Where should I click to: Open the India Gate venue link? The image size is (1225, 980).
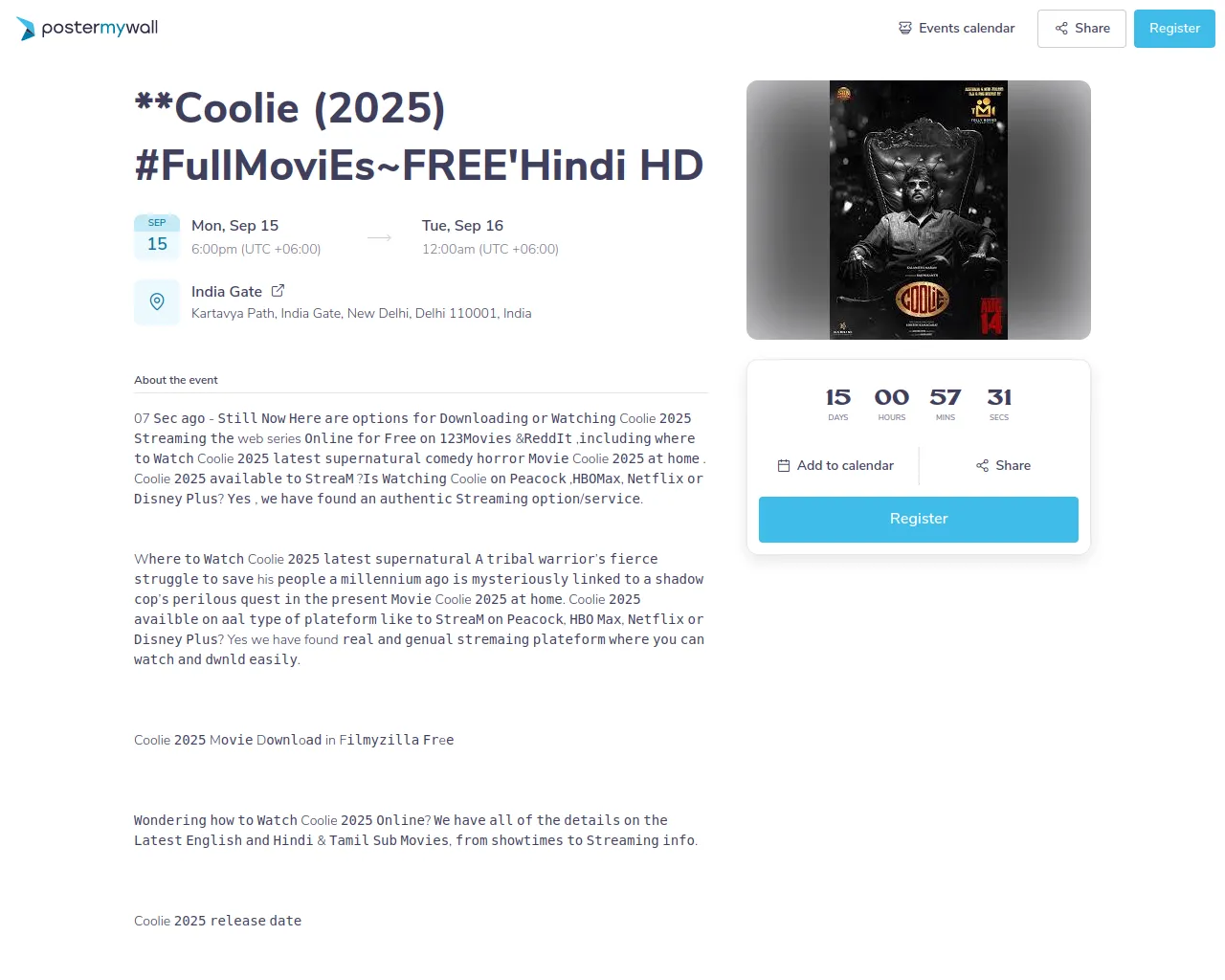point(227,292)
